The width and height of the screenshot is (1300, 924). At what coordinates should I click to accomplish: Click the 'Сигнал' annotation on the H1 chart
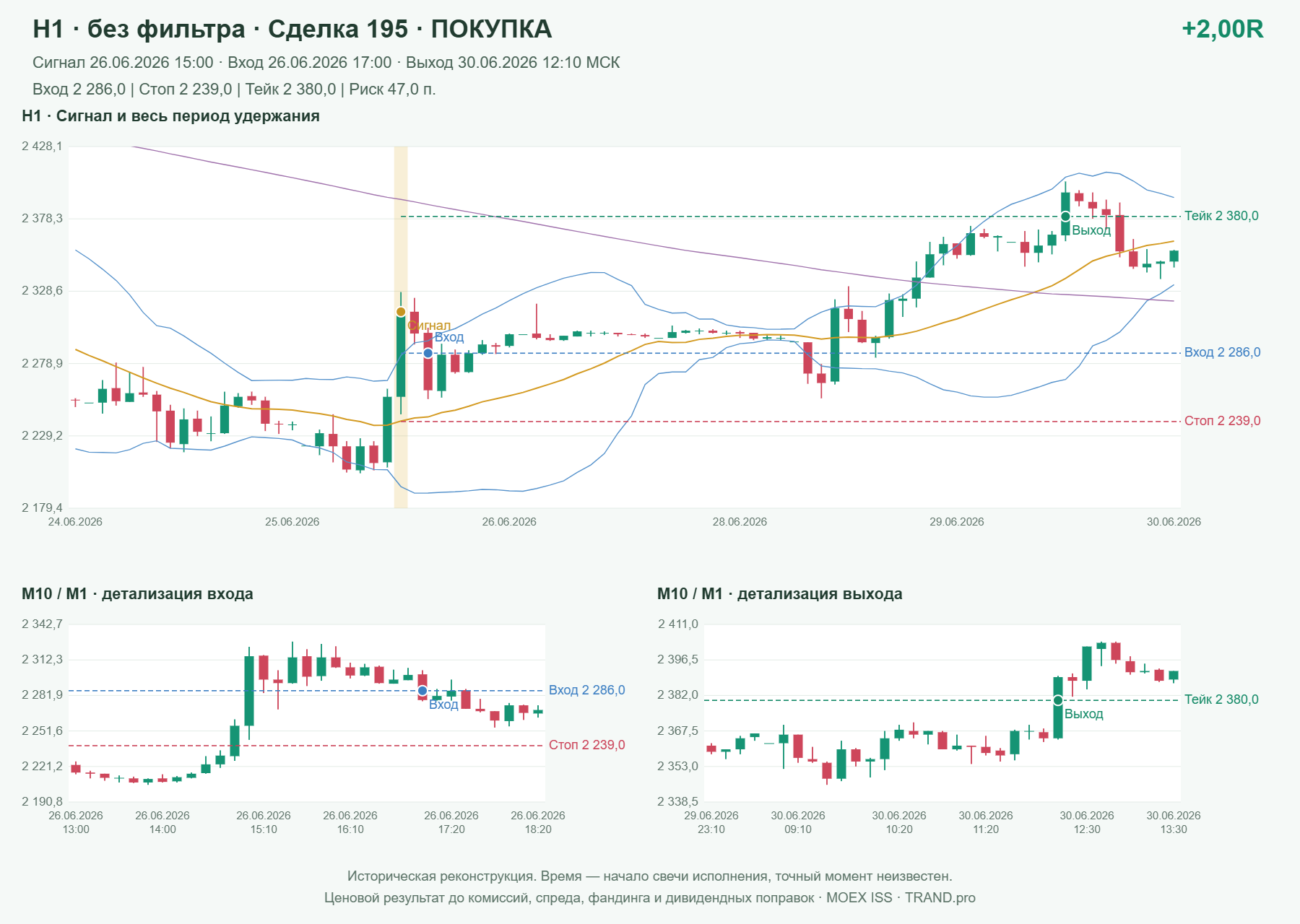pos(429,326)
